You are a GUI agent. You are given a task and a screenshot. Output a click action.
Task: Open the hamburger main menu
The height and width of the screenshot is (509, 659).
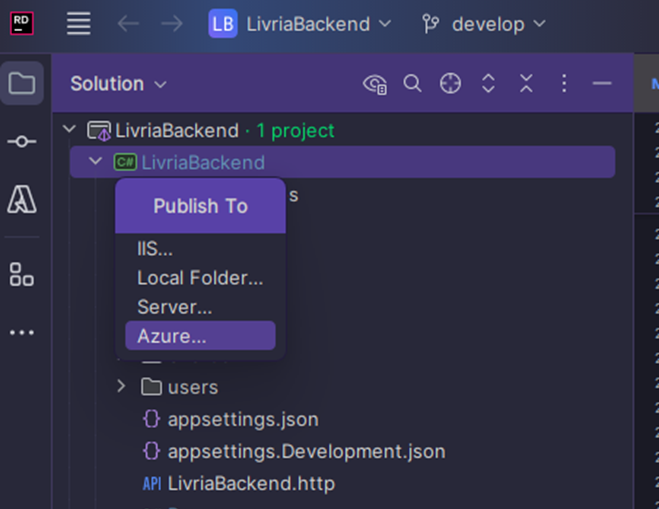[x=79, y=24]
